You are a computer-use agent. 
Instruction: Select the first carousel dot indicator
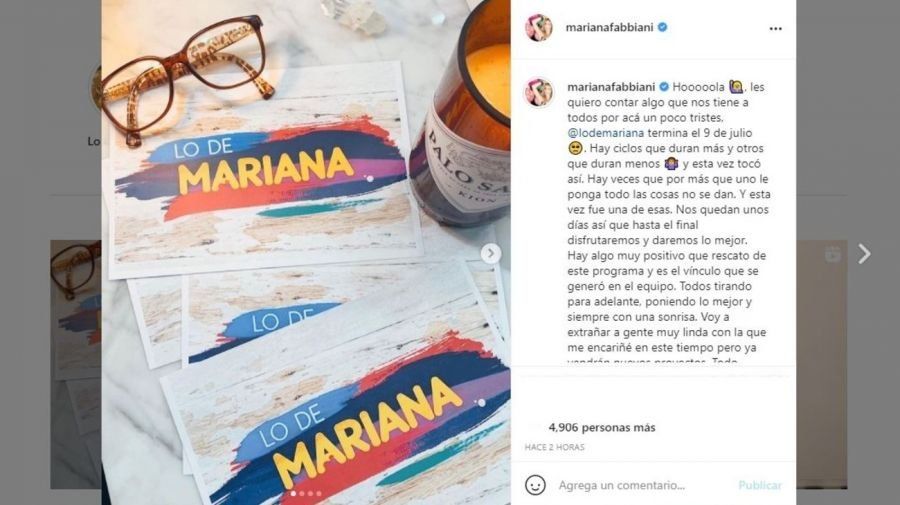coord(293,494)
